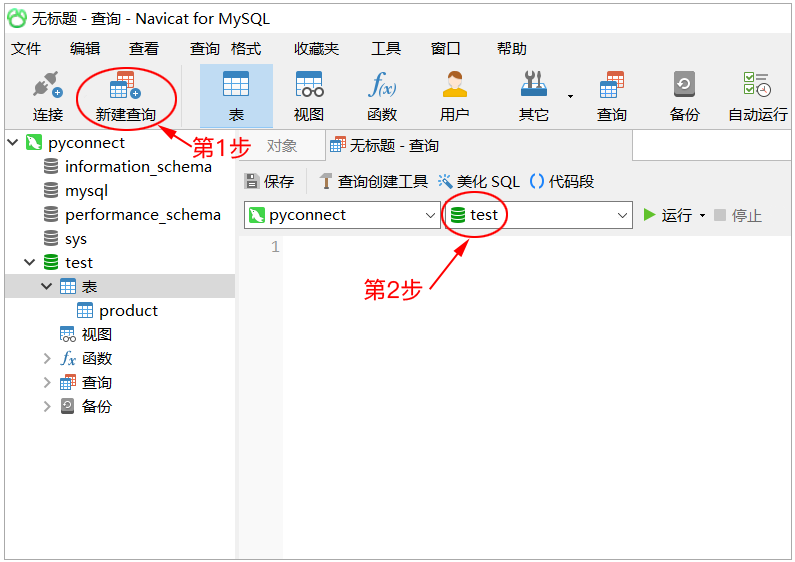Open the Format (格式) menu
795x562 pixels.
tap(246, 49)
